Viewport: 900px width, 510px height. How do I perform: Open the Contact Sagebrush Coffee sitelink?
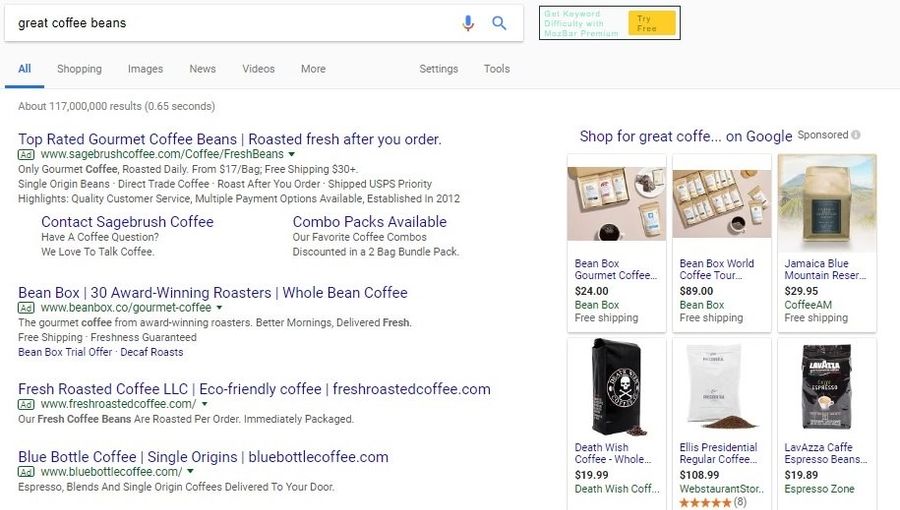(x=127, y=222)
